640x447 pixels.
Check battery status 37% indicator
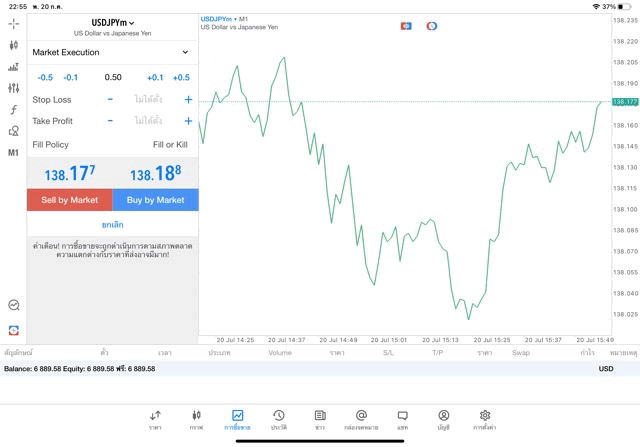tap(617, 7)
